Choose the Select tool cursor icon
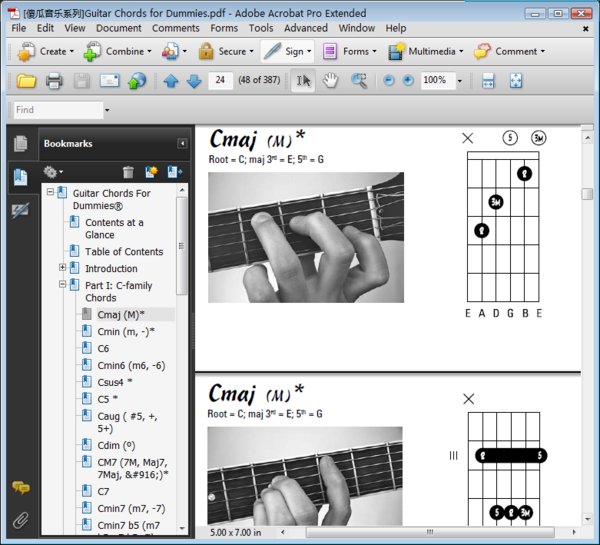Viewport: 600px width, 545px height. coord(303,81)
